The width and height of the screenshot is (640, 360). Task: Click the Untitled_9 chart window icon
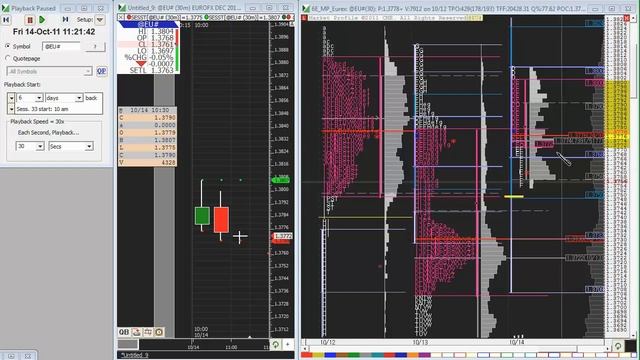click(122, 8)
